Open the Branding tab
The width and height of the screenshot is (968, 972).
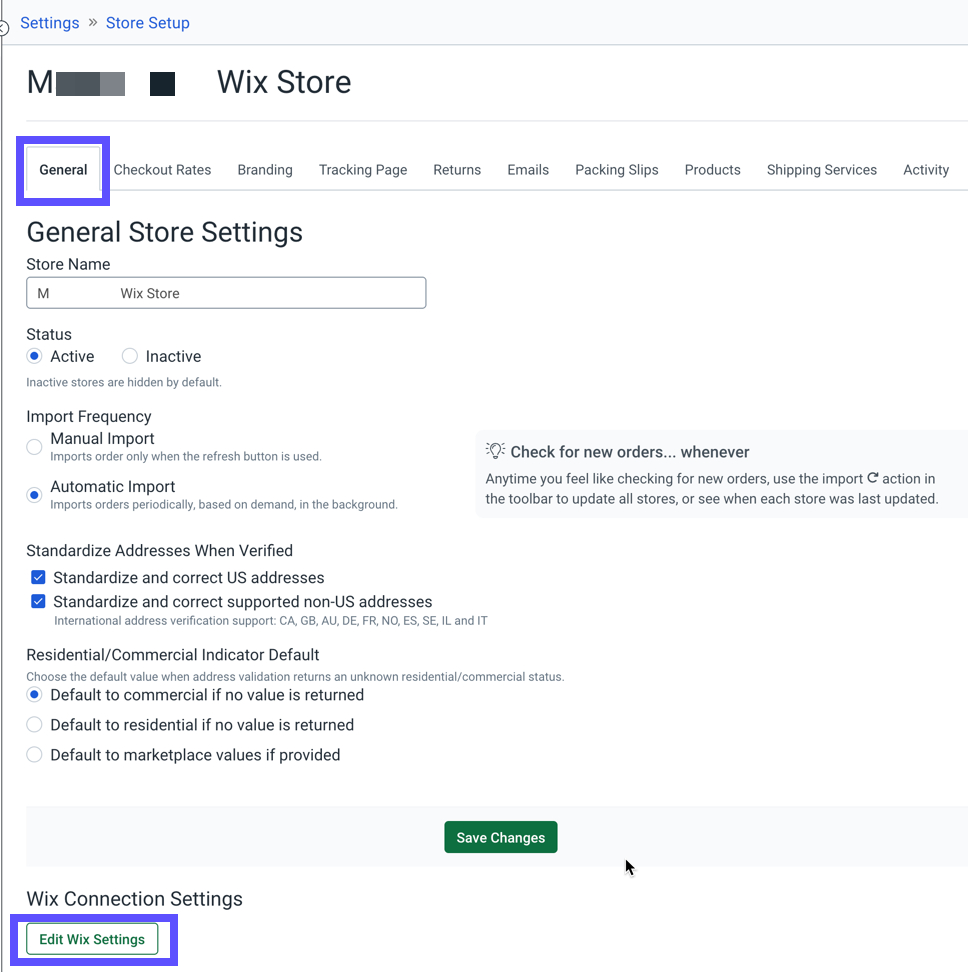264,170
